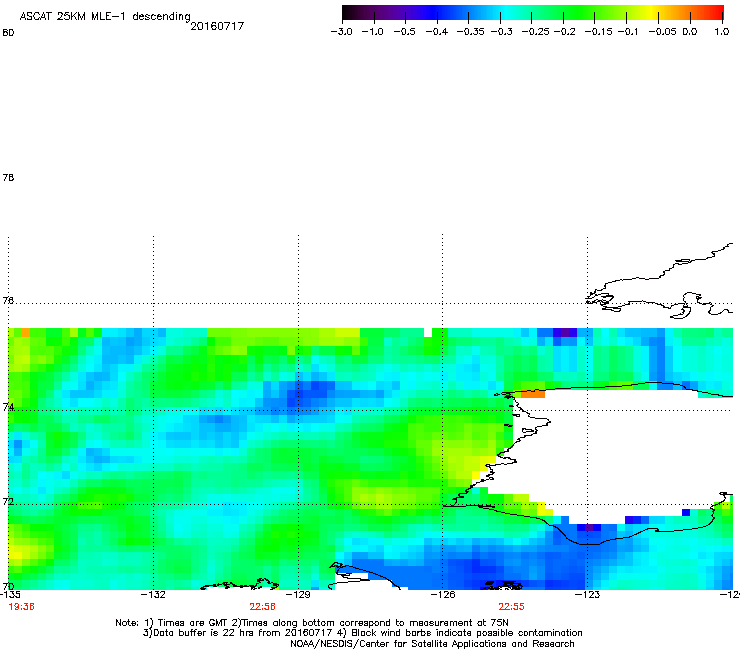Viewport: 740px width, 650px height.
Task: Click the -0.3 colorbar label
Action: click(x=501, y=32)
